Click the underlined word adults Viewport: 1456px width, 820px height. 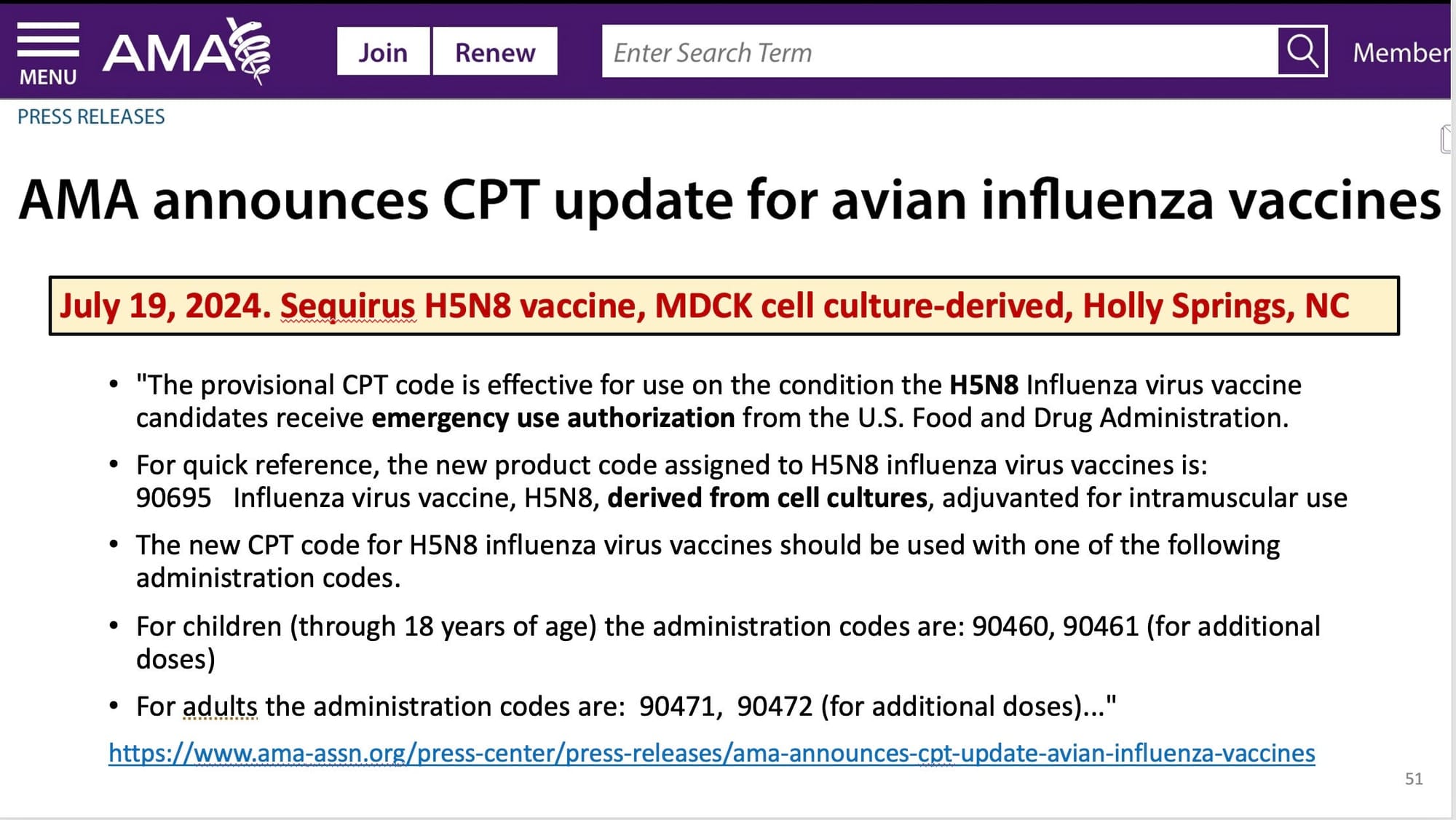coord(220,706)
